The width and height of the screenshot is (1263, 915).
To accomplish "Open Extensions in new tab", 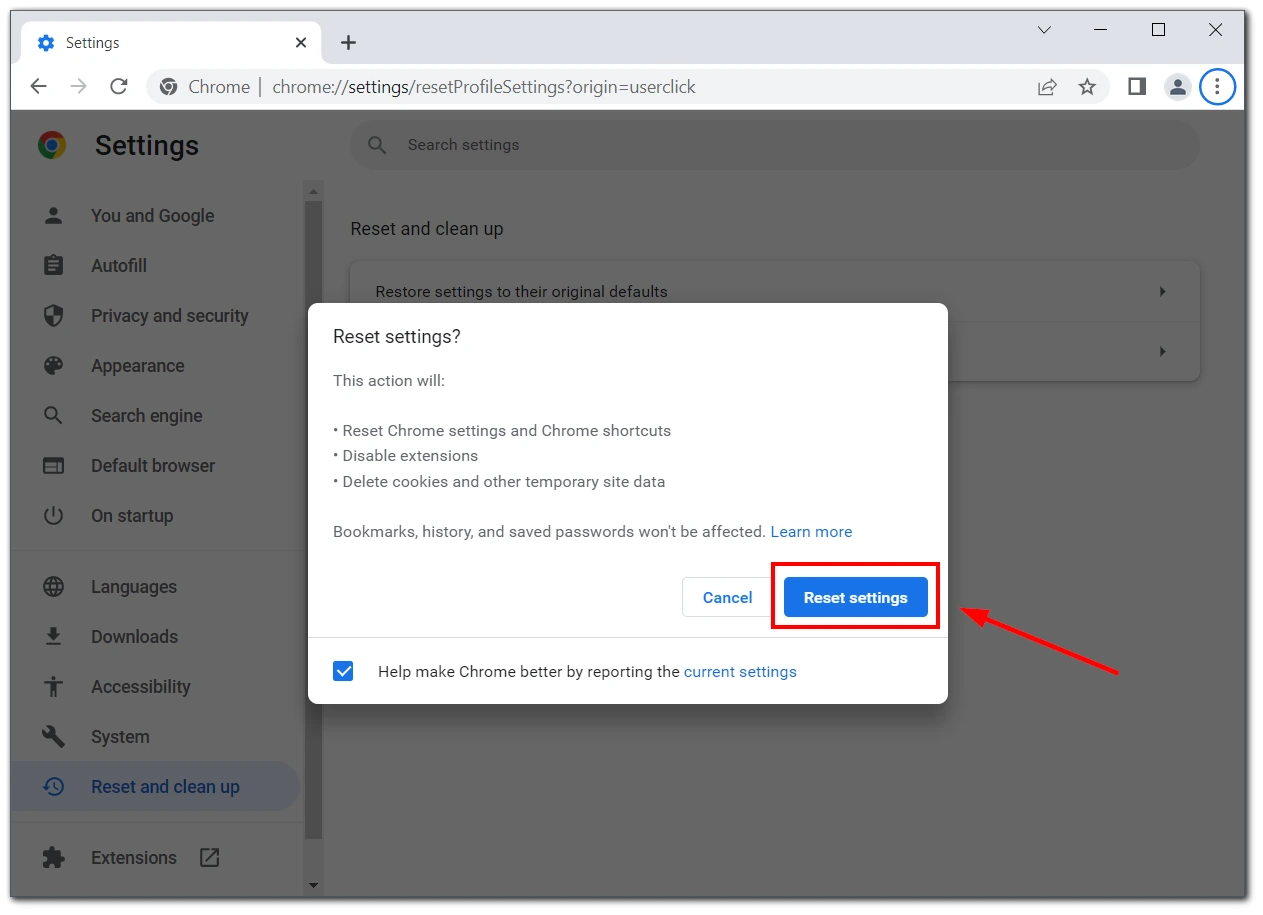I will [x=134, y=858].
